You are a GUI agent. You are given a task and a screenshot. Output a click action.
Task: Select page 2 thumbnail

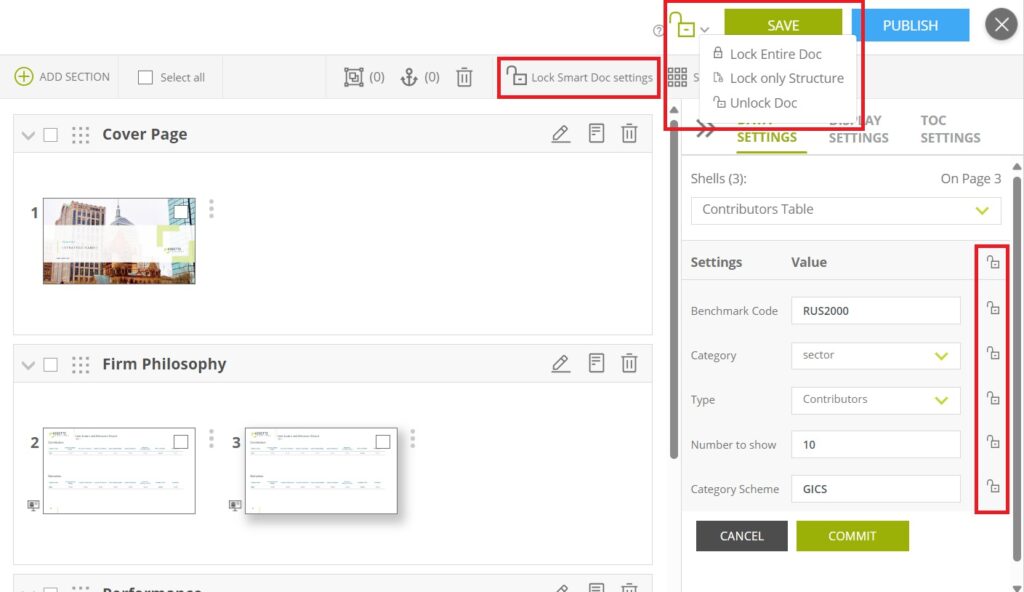tap(119, 470)
